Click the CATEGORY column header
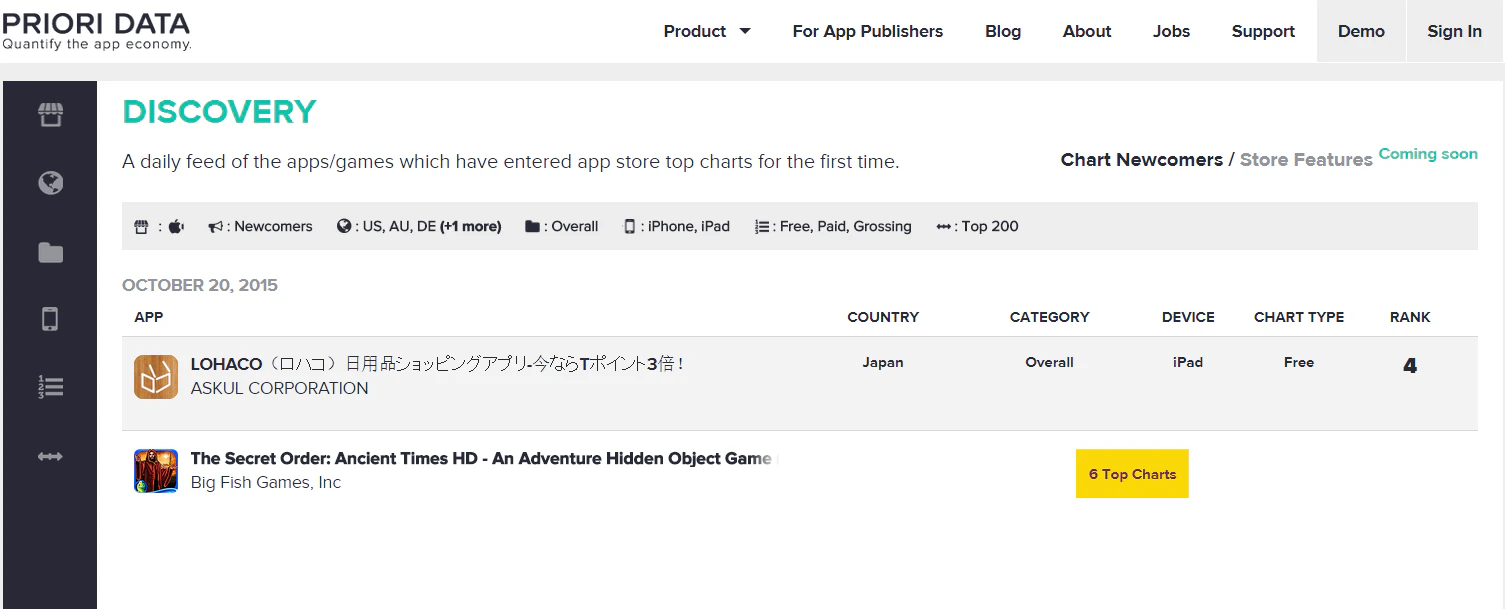This screenshot has height=609, width=1505. point(1049,317)
